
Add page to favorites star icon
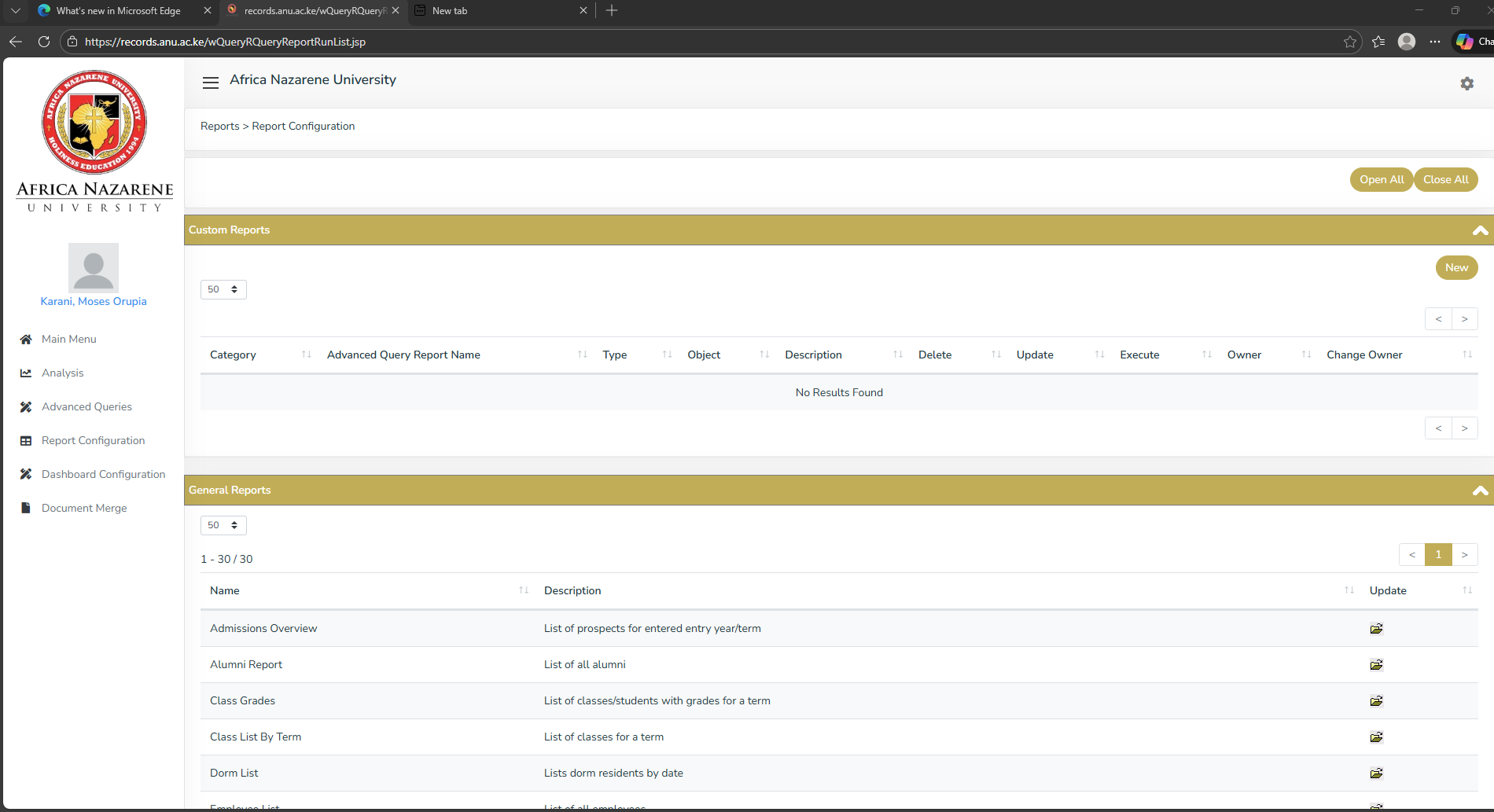pyautogui.click(x=1350, y=42)
